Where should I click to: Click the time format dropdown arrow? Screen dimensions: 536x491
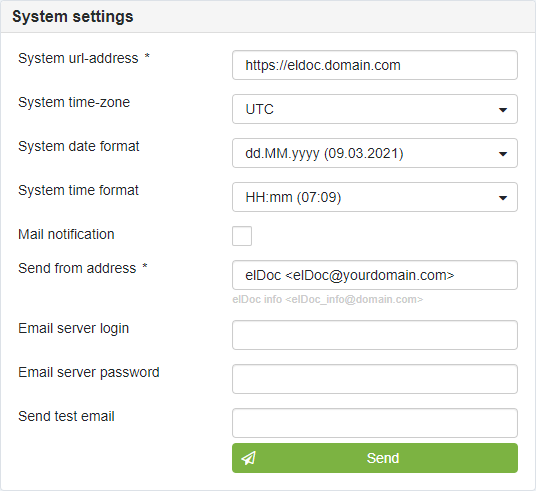pyautogui.click(x=503, y=198)
